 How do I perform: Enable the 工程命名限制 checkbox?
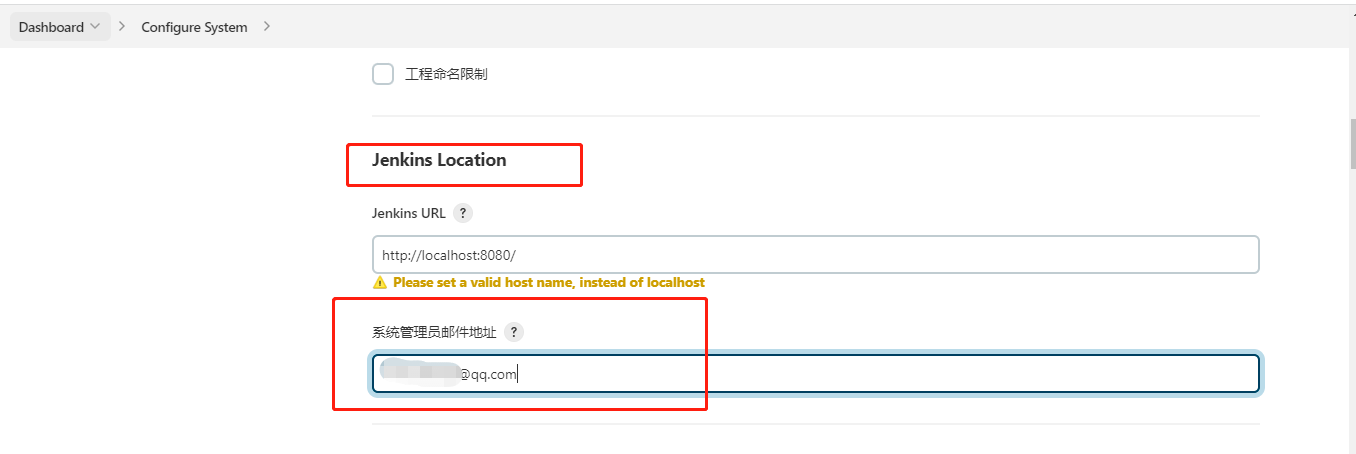pyautogui.click(x=383, y=74)
